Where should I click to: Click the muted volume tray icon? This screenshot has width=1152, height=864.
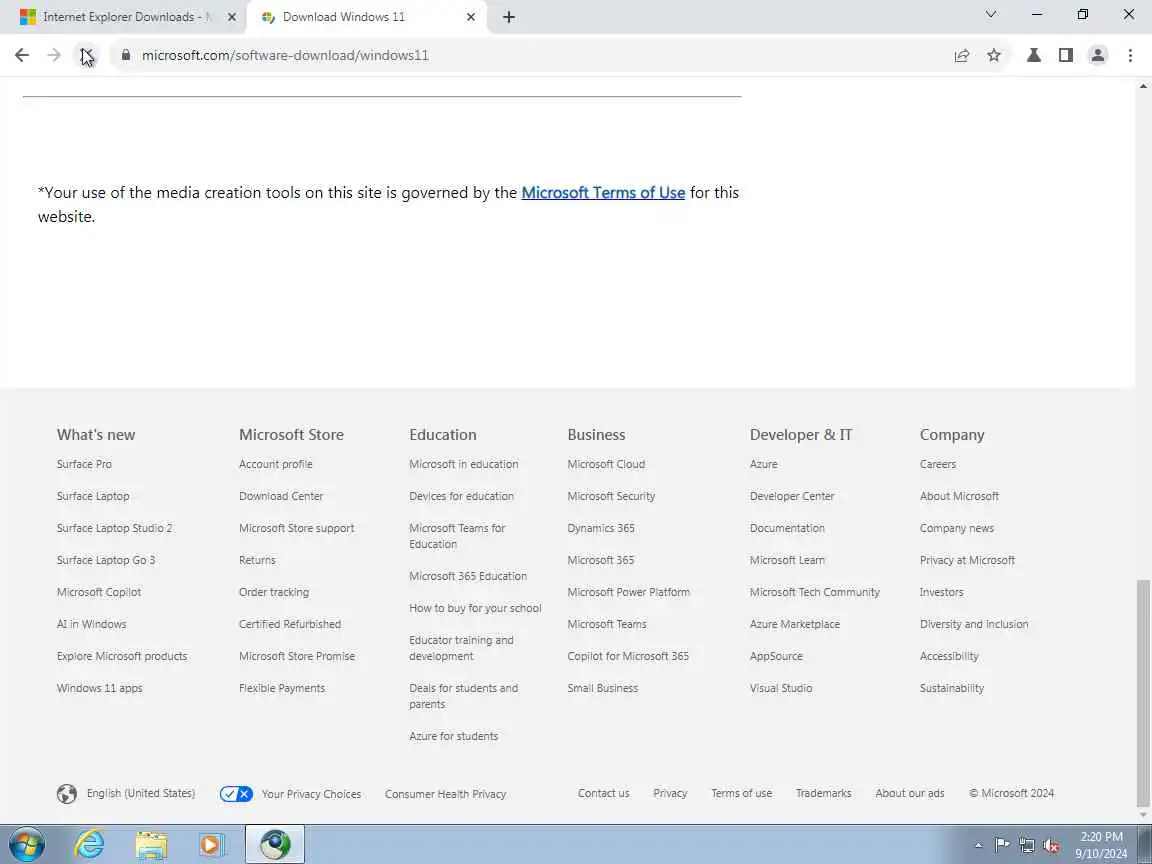[x=1051, y=846]
